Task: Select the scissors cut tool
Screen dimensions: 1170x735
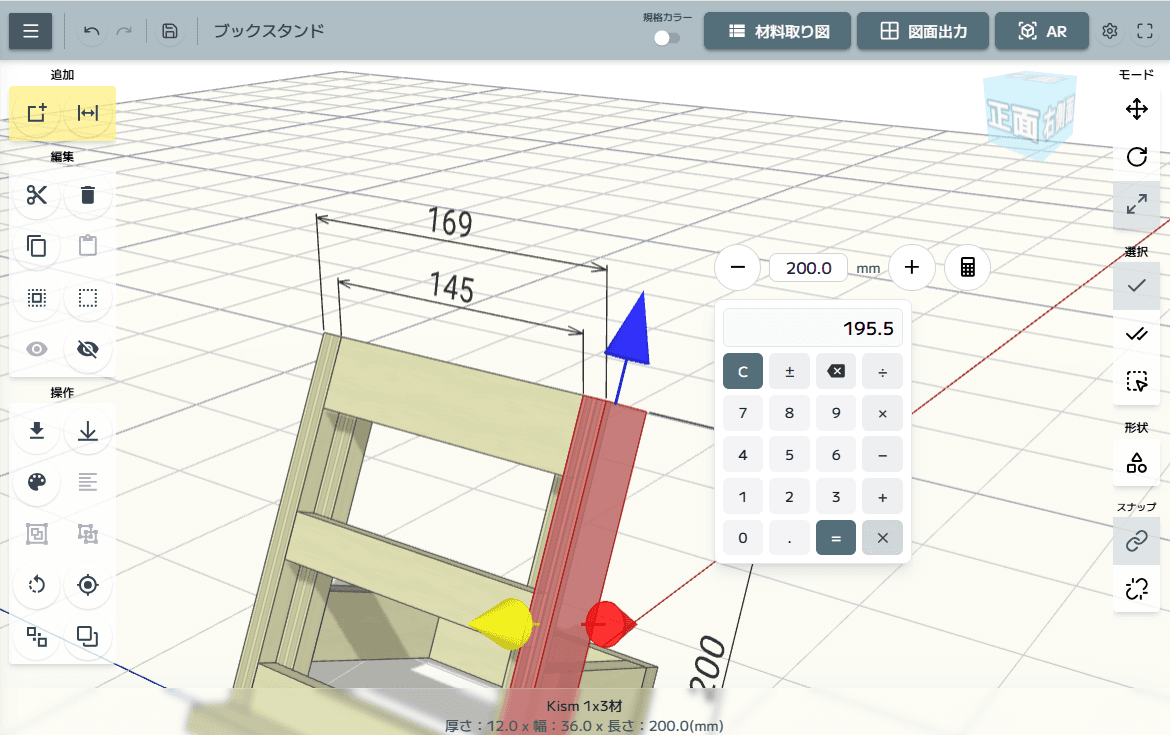Action: coord(37,195)
